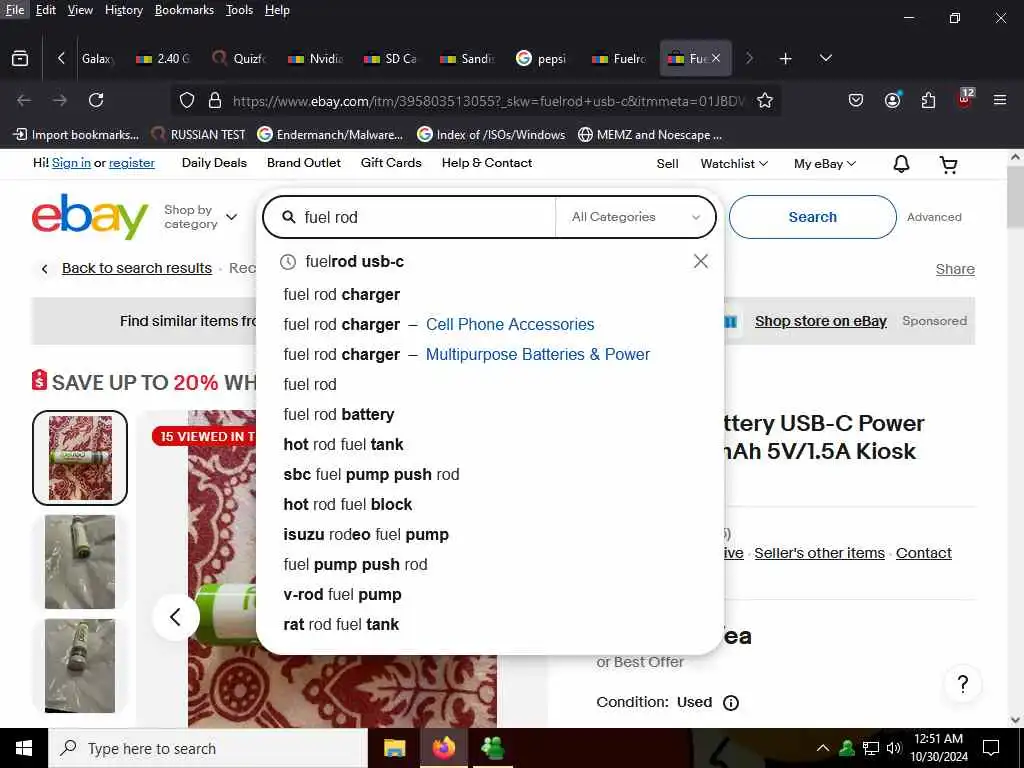This screenshot has width=1024, height=768.
Task: Open File Explorer from taskbar
Action: click(394, 748)
